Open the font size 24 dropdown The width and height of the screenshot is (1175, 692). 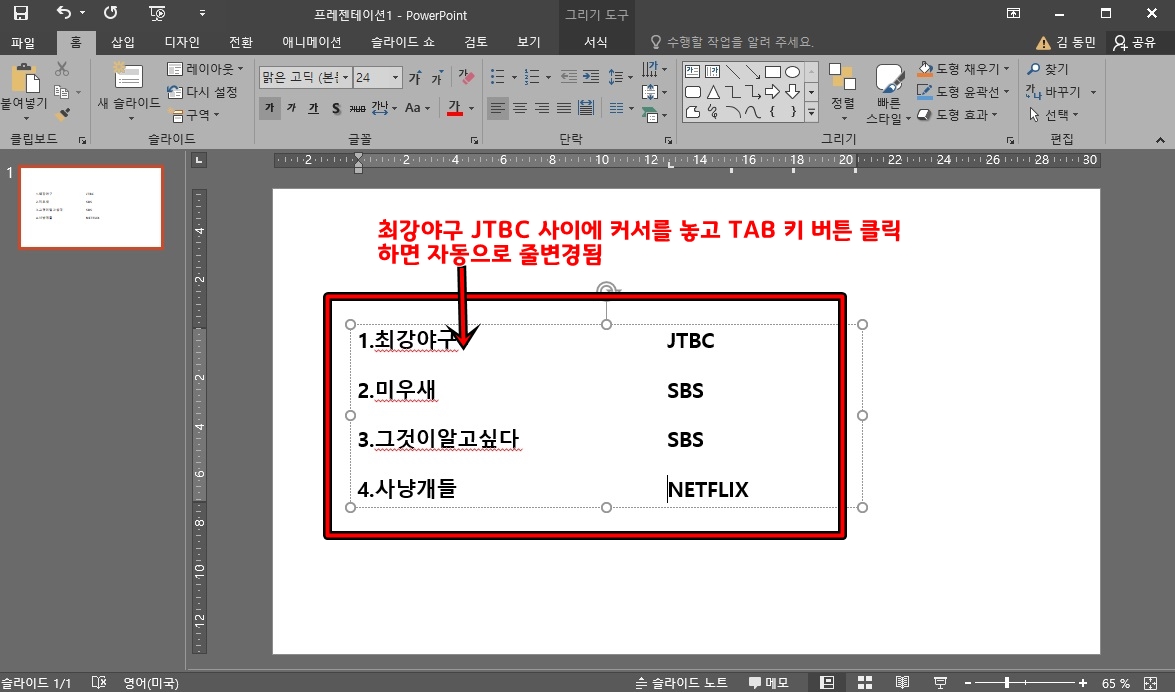click(x=396, y=77)
